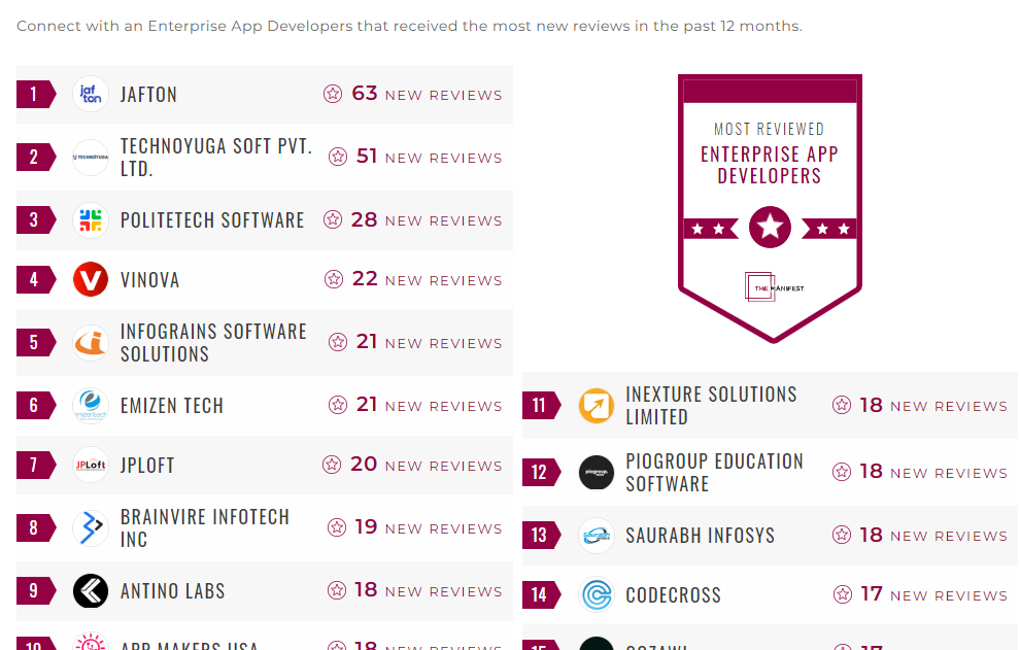Image resolution: width=1020 pixels, height=650 pixels.
Task: Click the red Vinova logo
Action: click(91, 280)
